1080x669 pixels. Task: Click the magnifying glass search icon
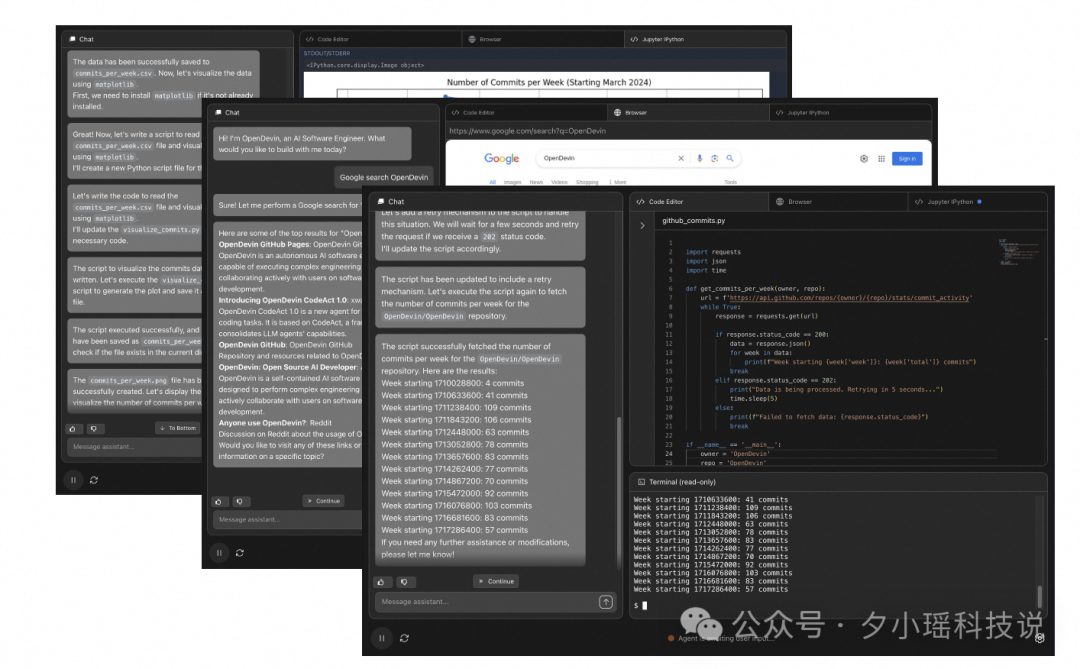pos(730,158)
